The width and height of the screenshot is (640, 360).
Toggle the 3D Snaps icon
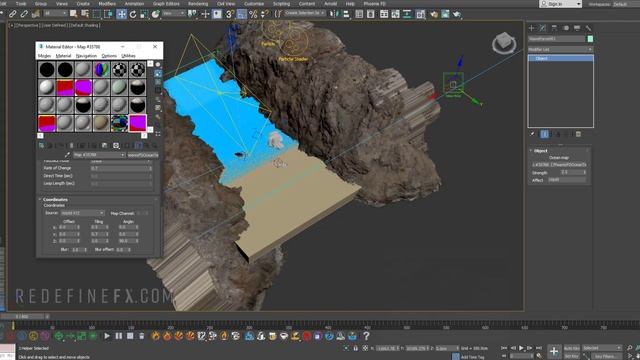coord(230,14)
